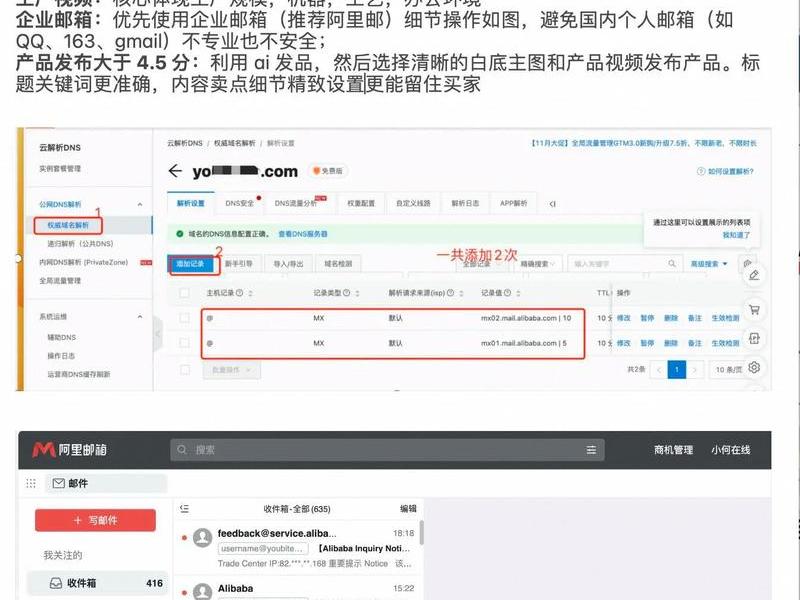Click the 免费版 badge next to the domain
The width and height of the screenshot is (800, 600).
click(328, 171)
